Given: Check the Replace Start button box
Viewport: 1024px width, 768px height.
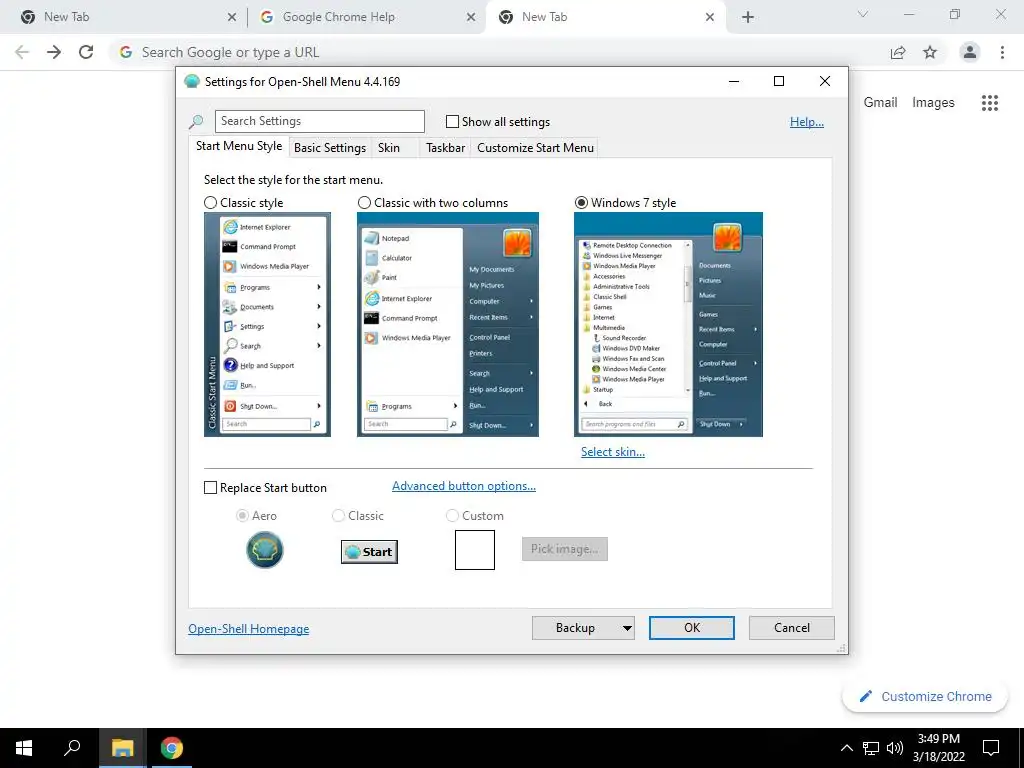Looking at the screenshot, I should click(x=210, y=488).
